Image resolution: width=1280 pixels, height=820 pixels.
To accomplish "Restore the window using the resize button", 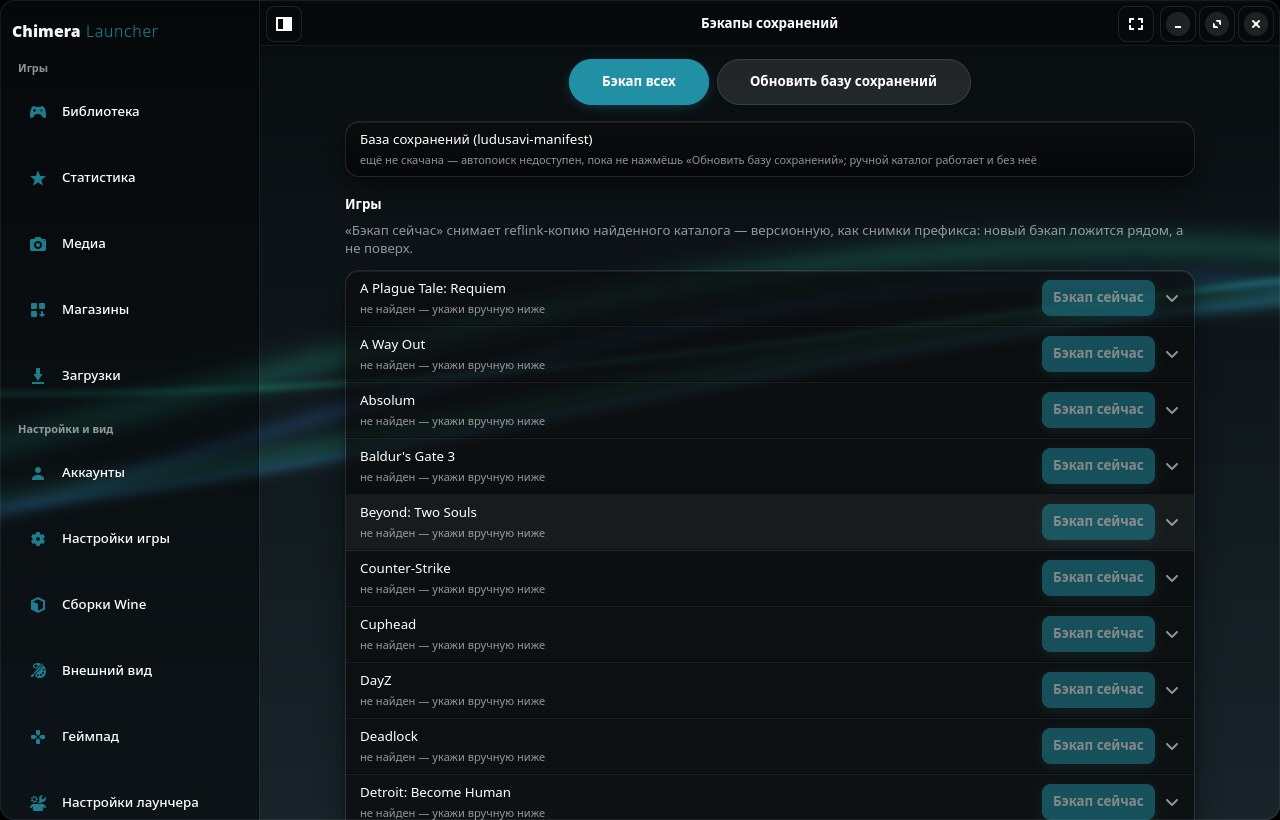I will pos(1217,24).
